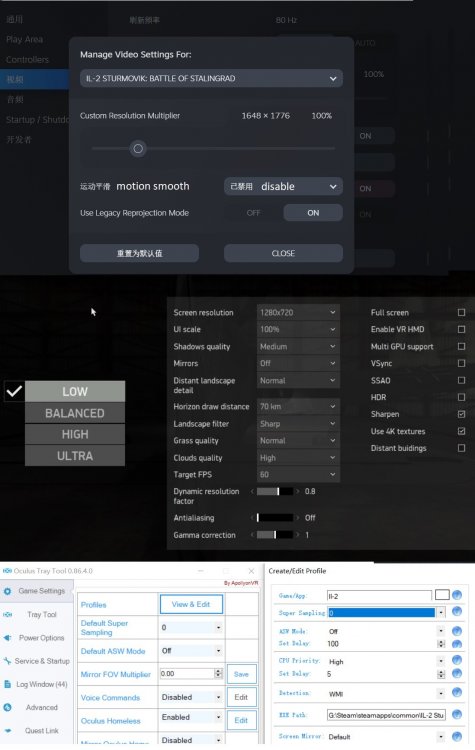Open Default ASW Mode dropdown
The width and height of the screenshot is (475, 750).
pyautogui.click(x=191, y=651)
